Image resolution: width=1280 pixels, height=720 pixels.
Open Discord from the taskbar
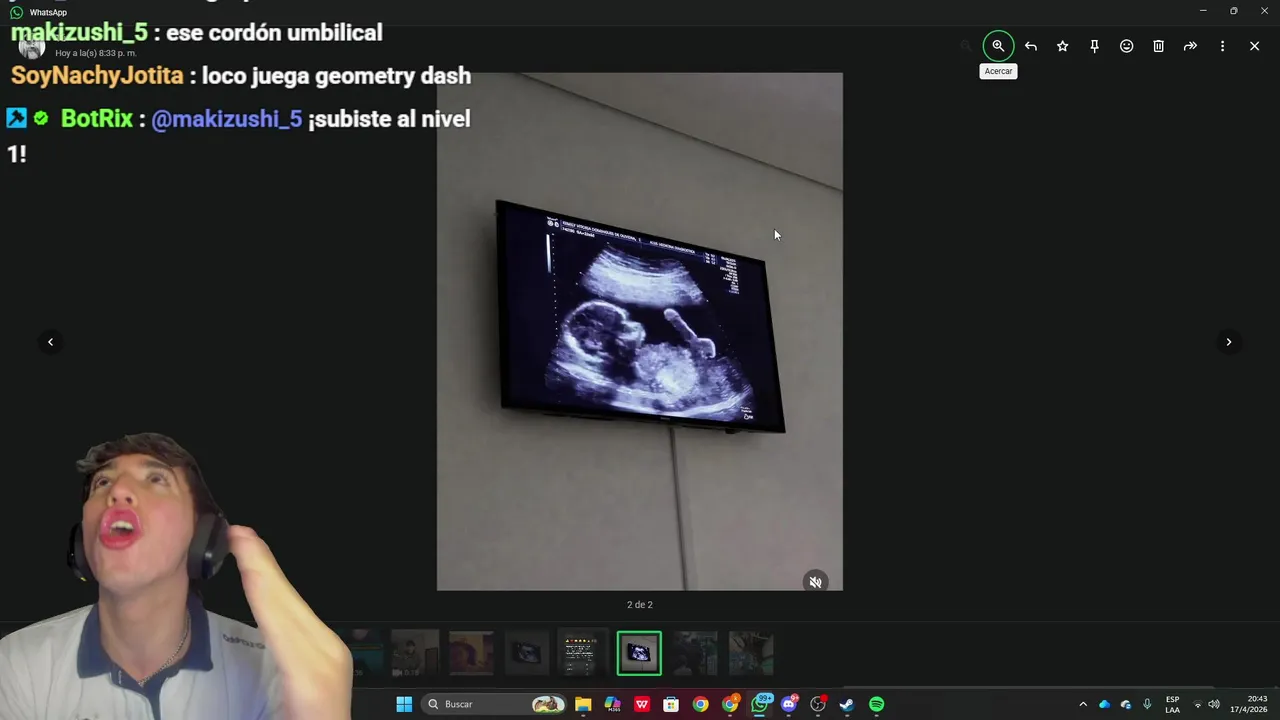pos(789,704)
